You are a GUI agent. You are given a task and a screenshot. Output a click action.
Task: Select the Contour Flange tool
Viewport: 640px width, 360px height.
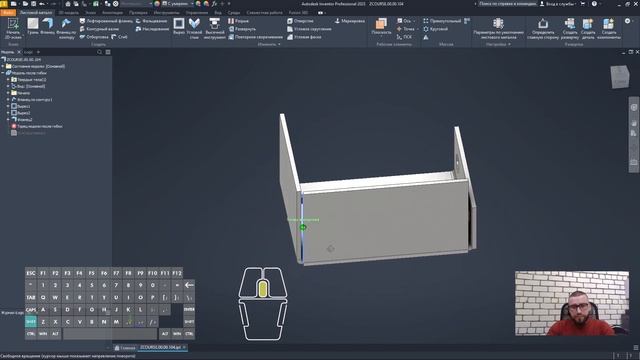(66, 28)
